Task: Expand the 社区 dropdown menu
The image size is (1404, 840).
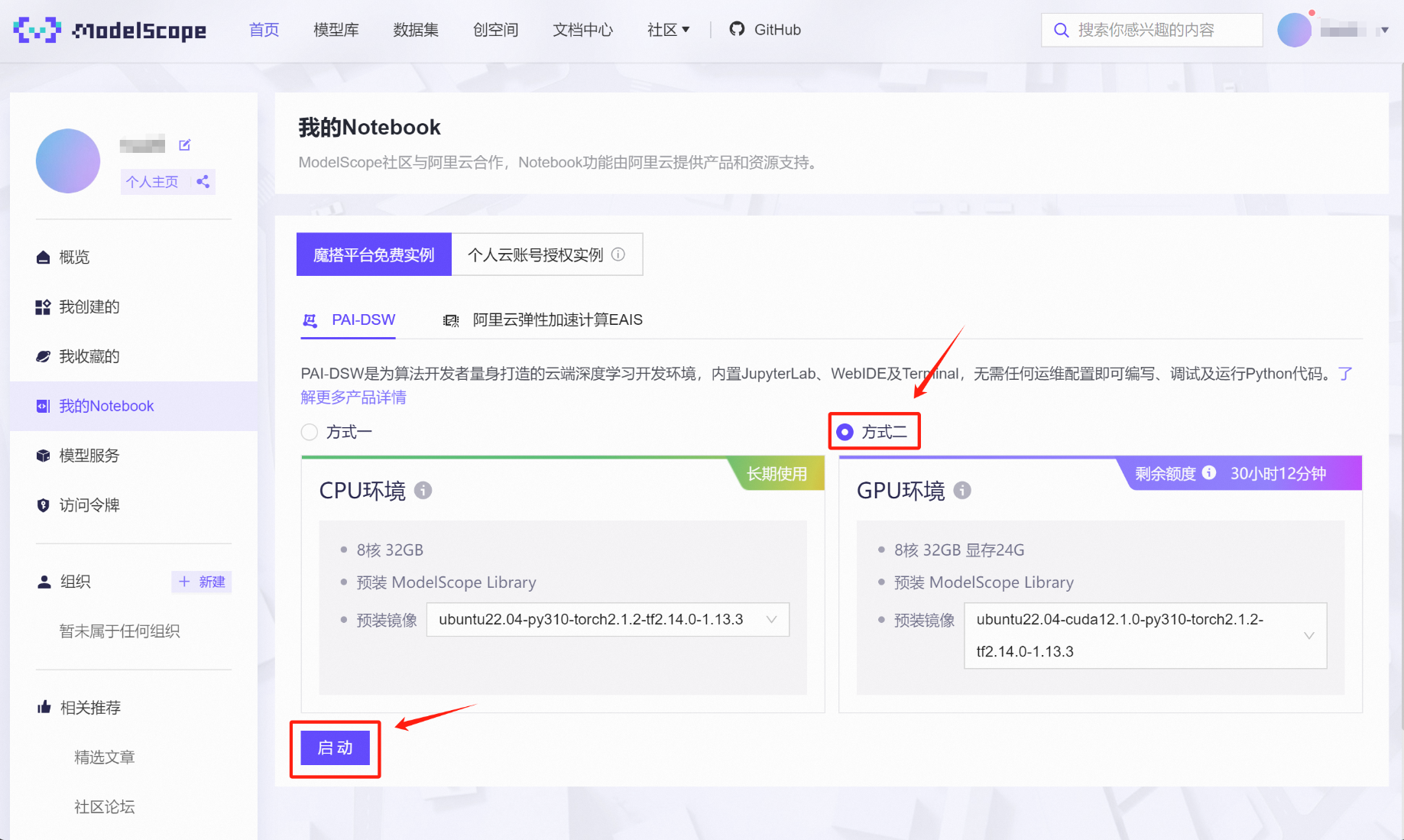Action: point(668,30)
